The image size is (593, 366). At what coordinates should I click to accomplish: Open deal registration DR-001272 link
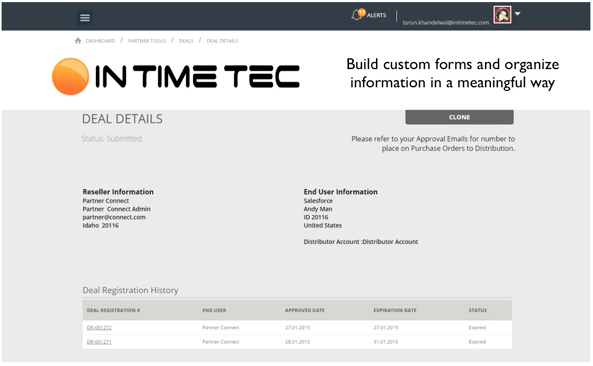[x=99, y=328]
